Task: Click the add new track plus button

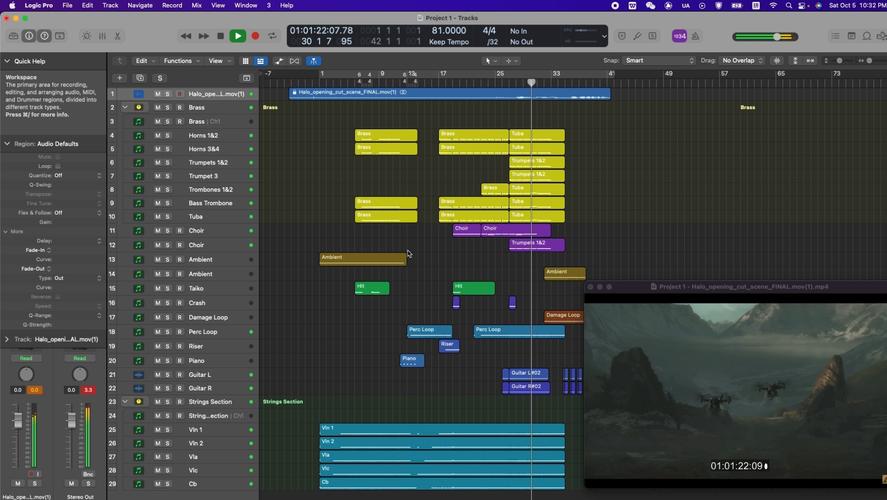Action: (119, 78)
